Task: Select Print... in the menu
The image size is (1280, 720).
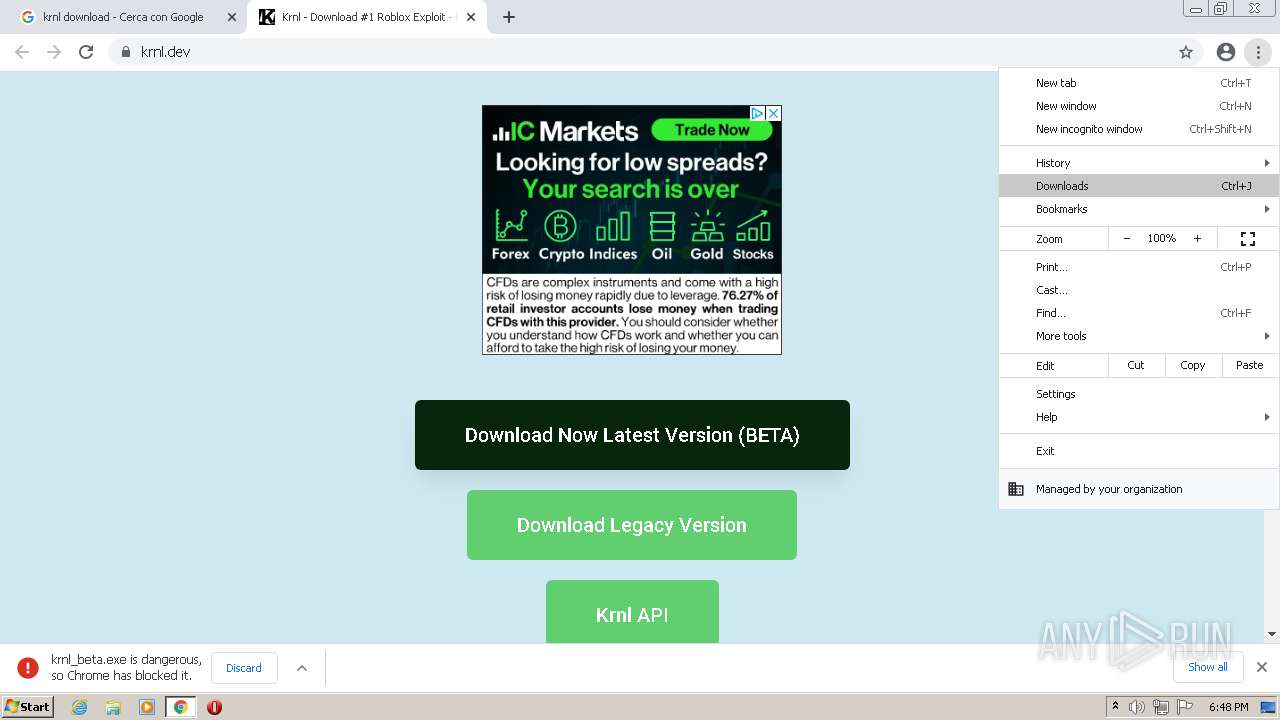Action: point(1139,267)
